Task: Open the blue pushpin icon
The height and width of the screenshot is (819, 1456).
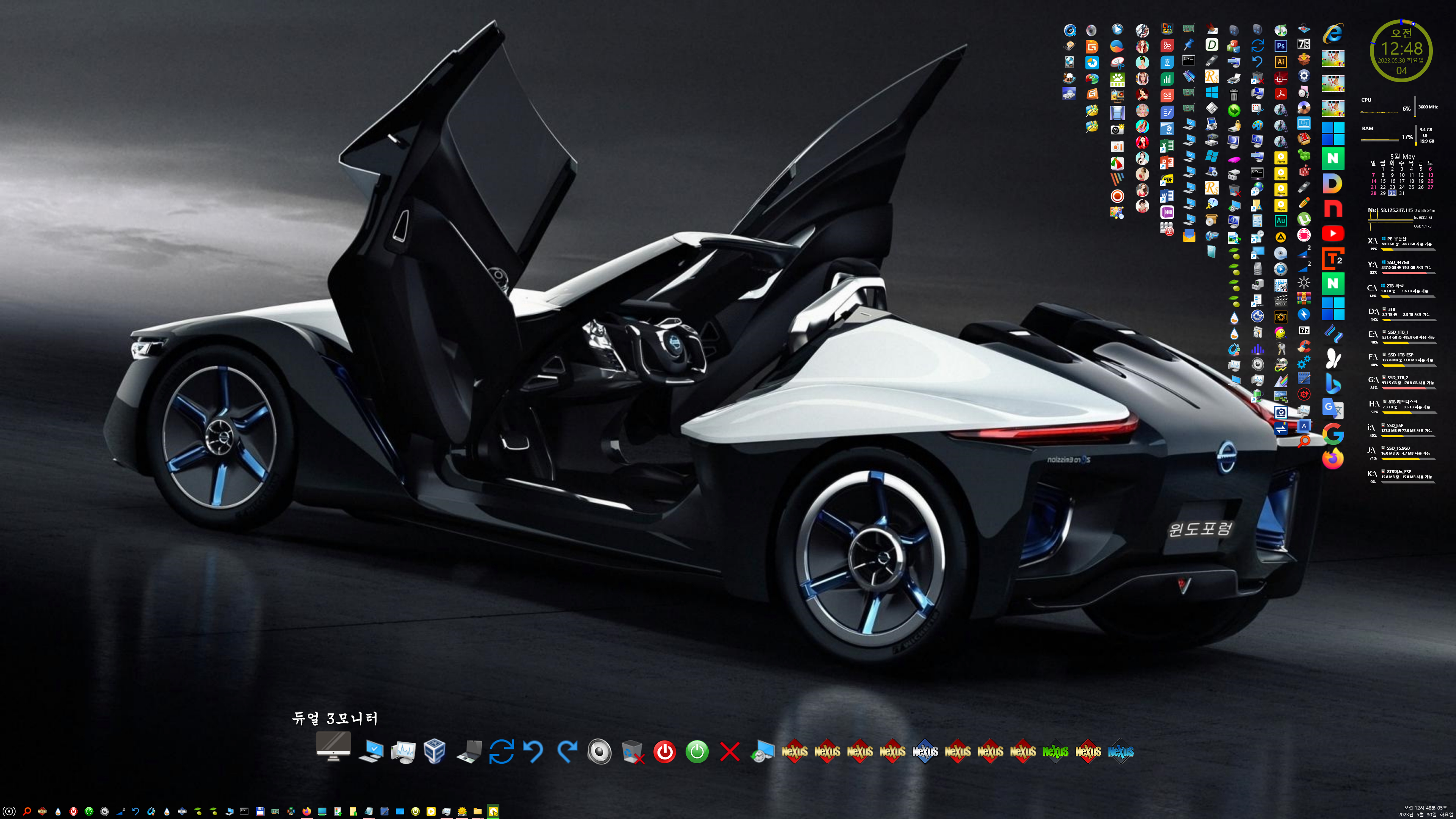Action: coord(1189,45)
